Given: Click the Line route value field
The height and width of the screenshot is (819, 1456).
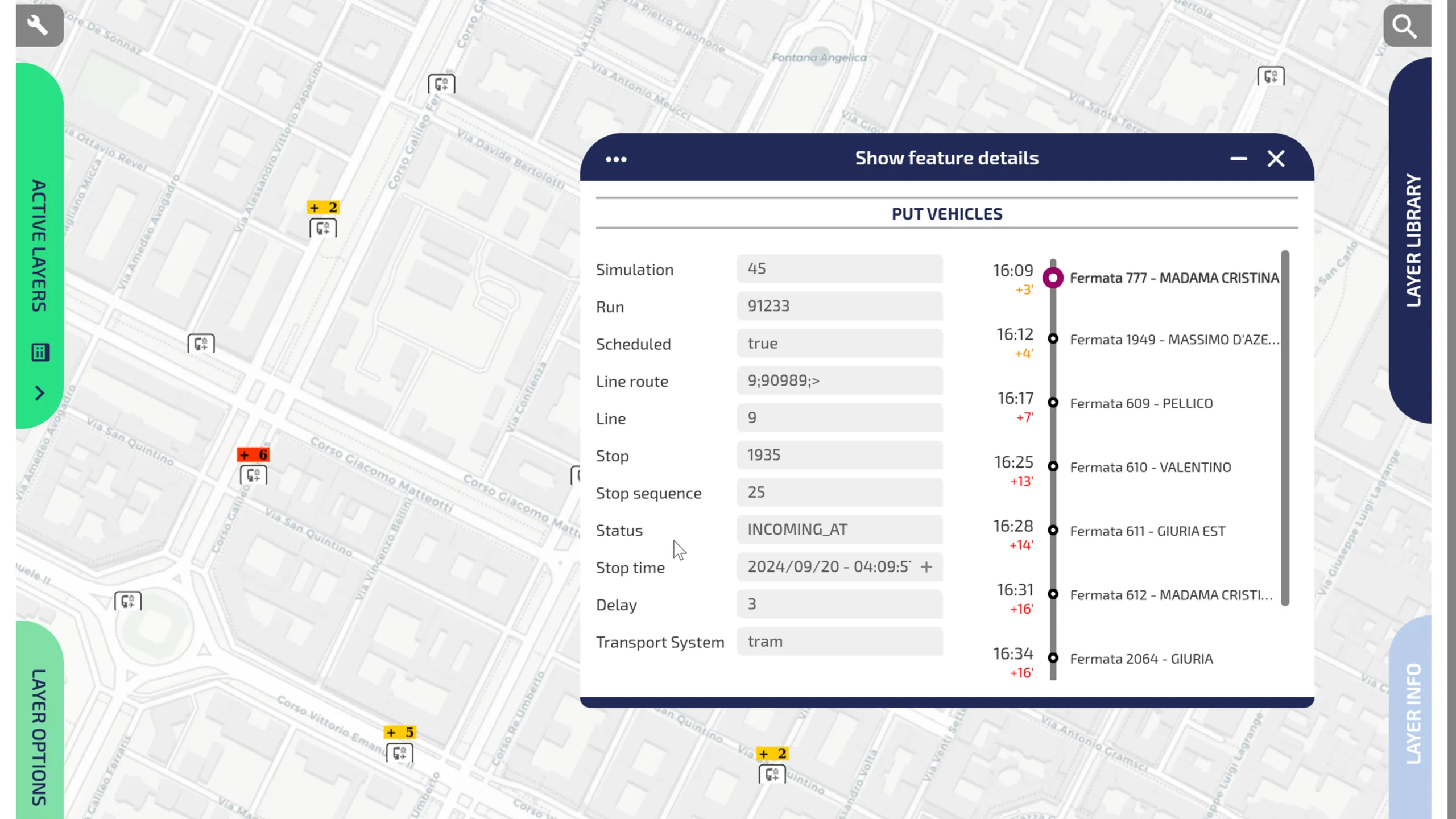Looking at the screenshot, I should point(839,380).
